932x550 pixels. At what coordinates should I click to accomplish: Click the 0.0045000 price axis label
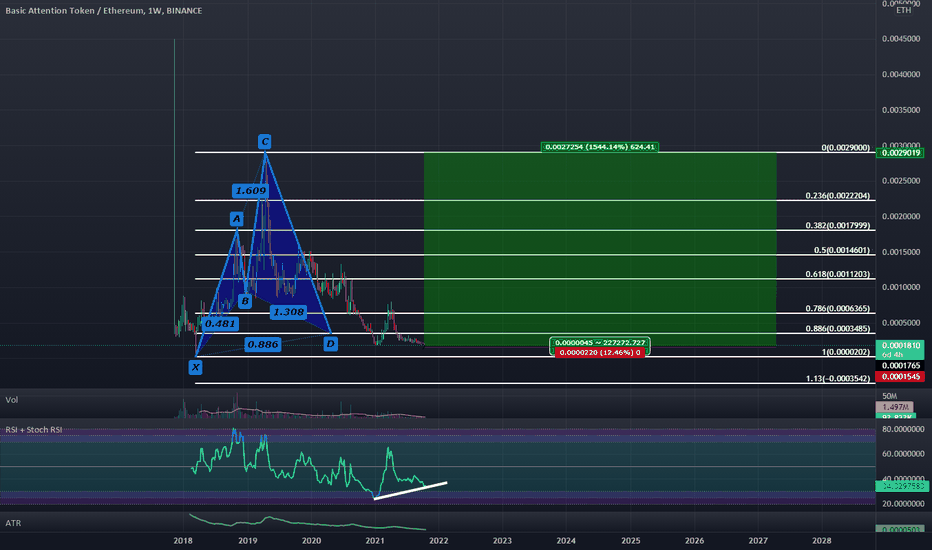901,39
